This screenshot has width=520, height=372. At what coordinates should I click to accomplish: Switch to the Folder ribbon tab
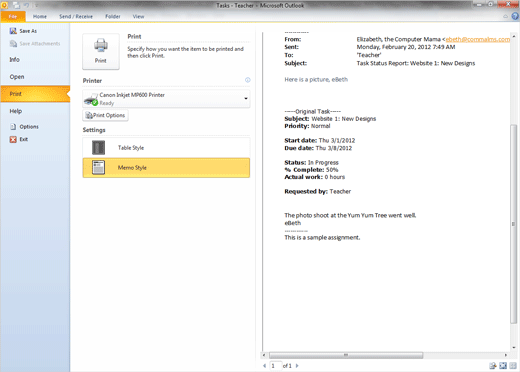click(x=113, y=16)
